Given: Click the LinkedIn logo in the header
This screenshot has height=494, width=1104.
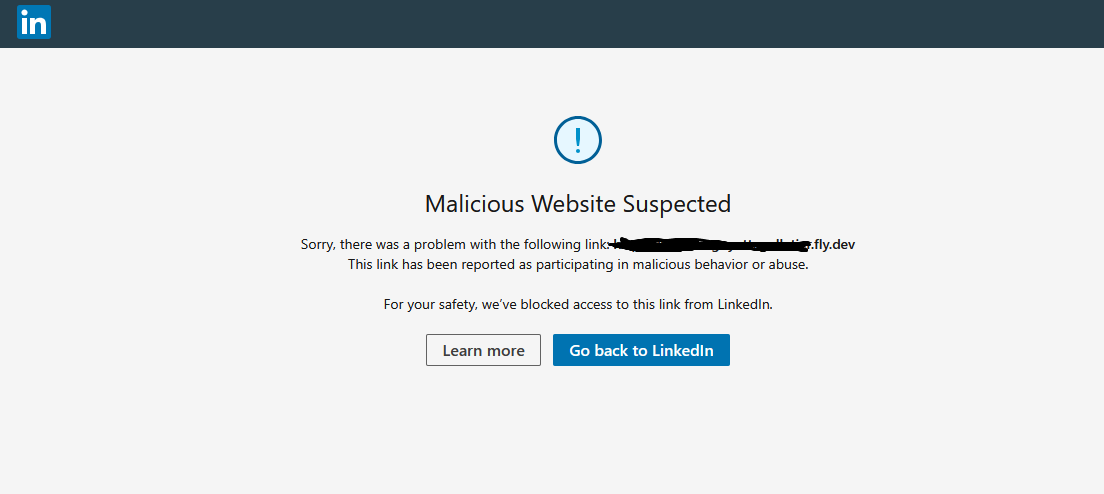Looking at the screenshot, I should click(x=34, y=22).
